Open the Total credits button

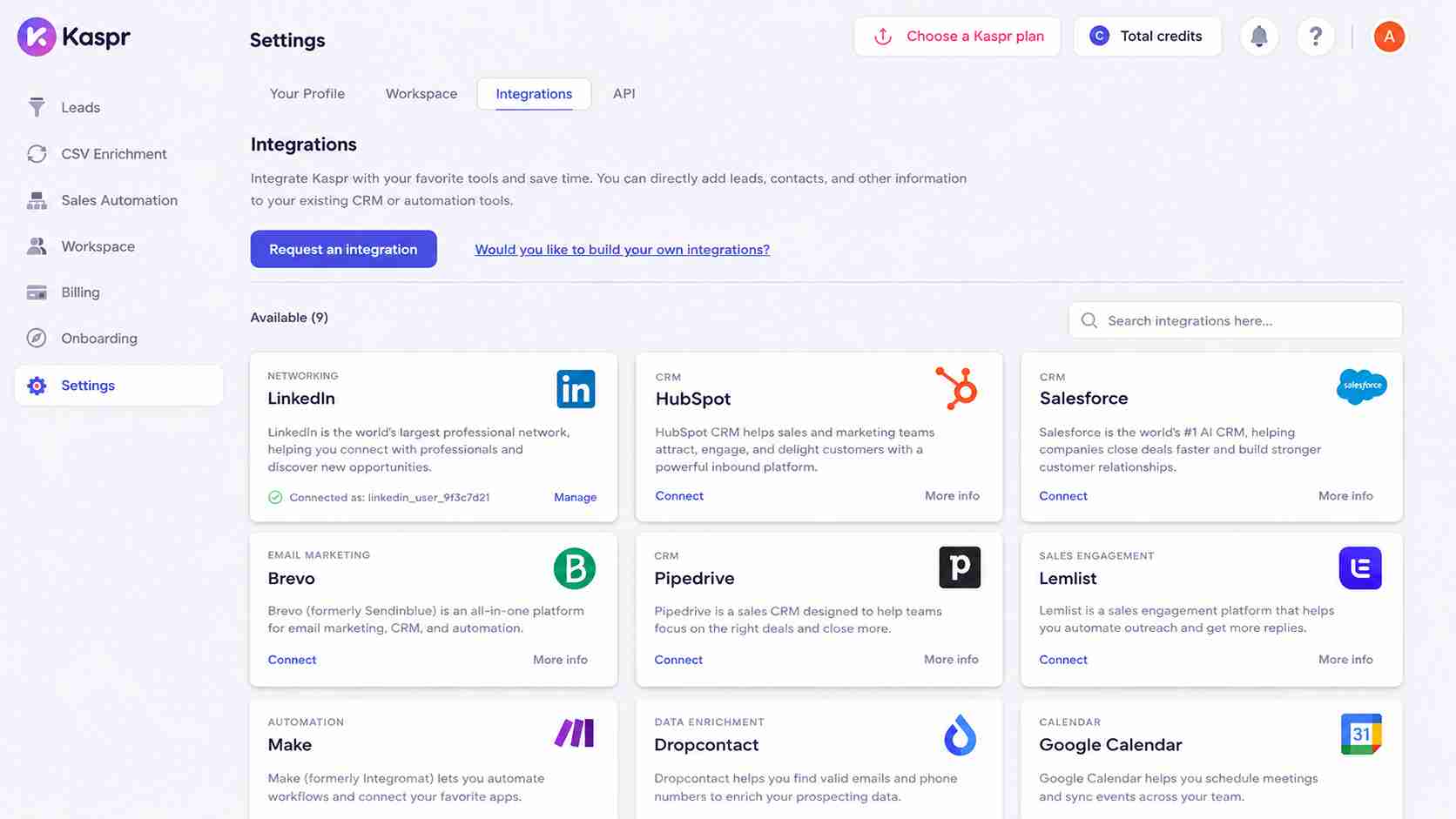click(x=1147, y=37)
